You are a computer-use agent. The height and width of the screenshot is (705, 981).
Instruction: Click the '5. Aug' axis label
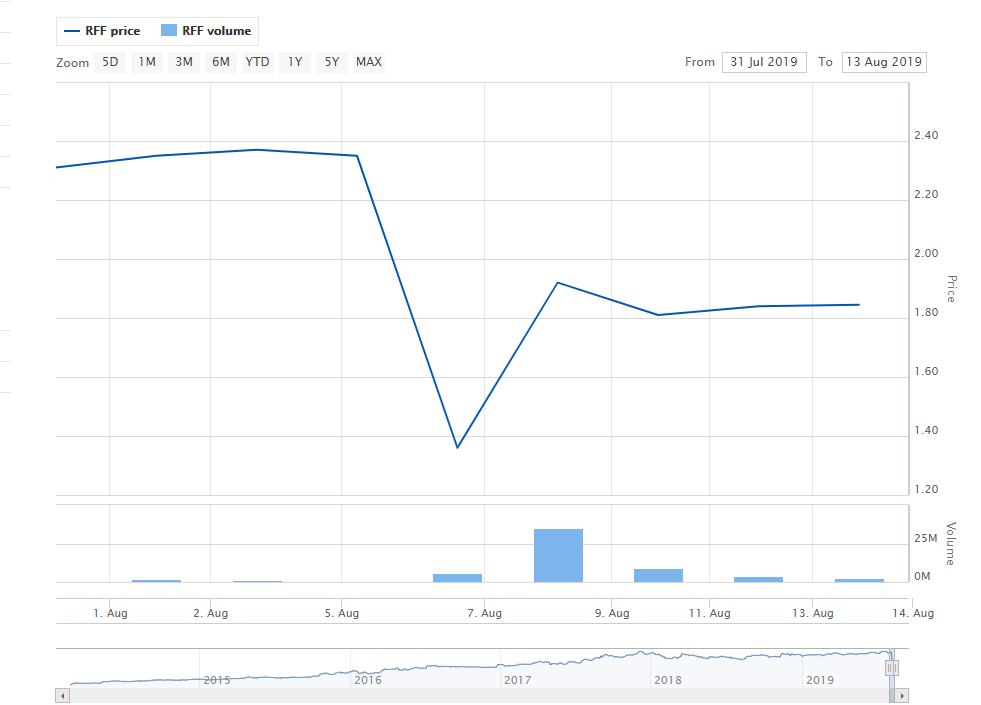pyautogui.click(x=342, y=613)
